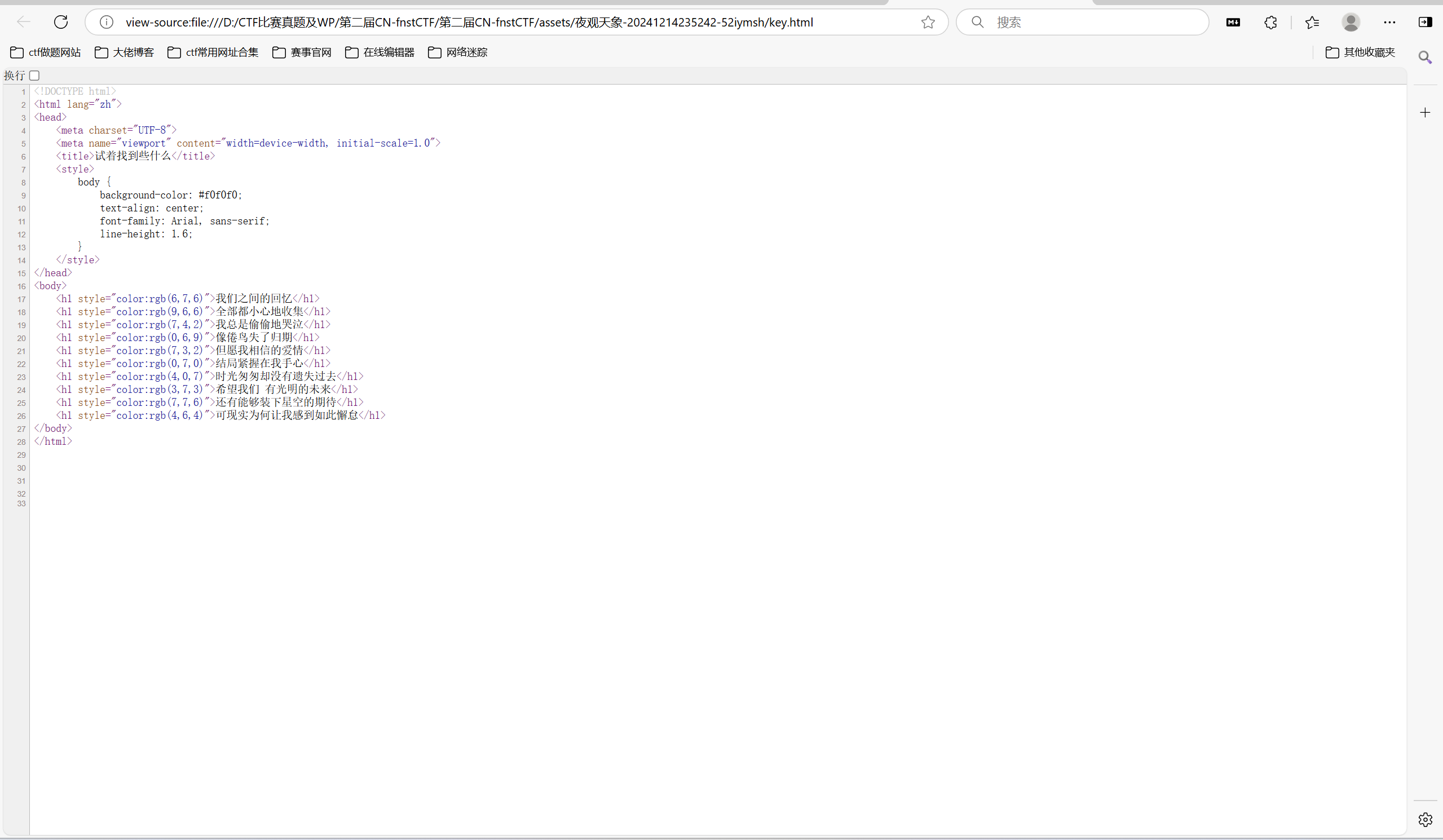Open sidebar search magnifier icon

[1426, 58]
